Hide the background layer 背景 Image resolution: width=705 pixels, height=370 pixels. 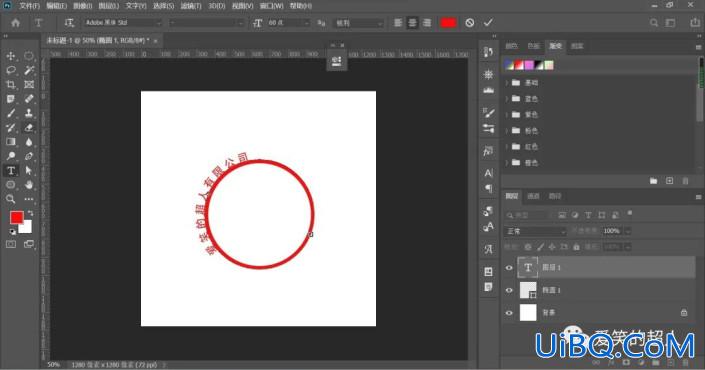pyautogui.click(x=509, y=313)
